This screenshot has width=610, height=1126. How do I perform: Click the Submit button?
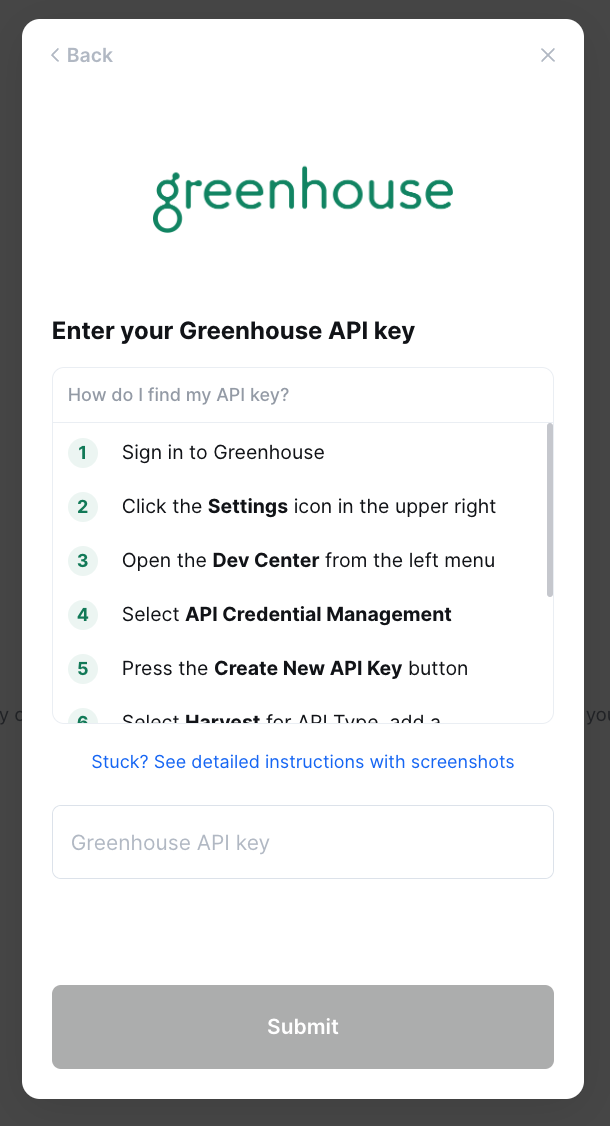pyautogui.click(x=302, y=1027)
